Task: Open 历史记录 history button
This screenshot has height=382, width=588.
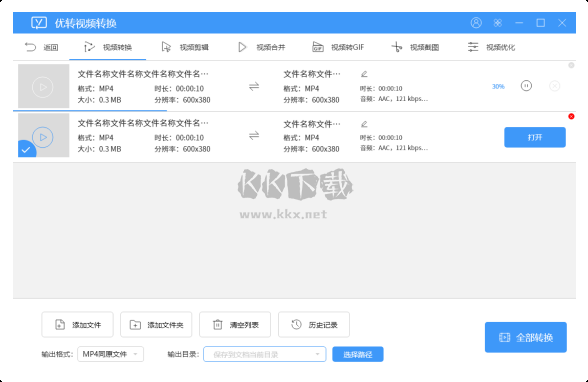Action: tap(314, 325)
